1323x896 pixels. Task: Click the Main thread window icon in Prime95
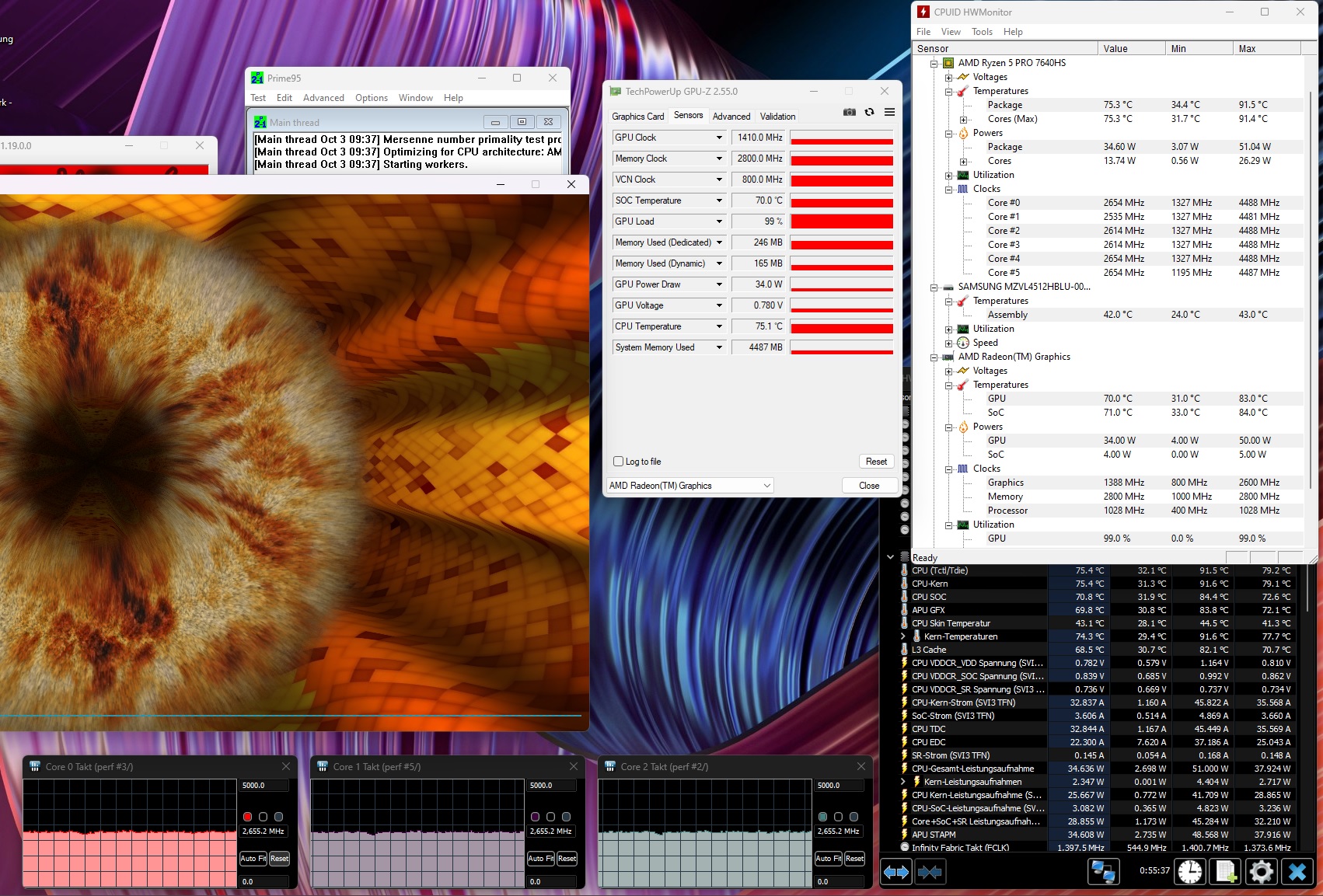click(x=260, y=122)
